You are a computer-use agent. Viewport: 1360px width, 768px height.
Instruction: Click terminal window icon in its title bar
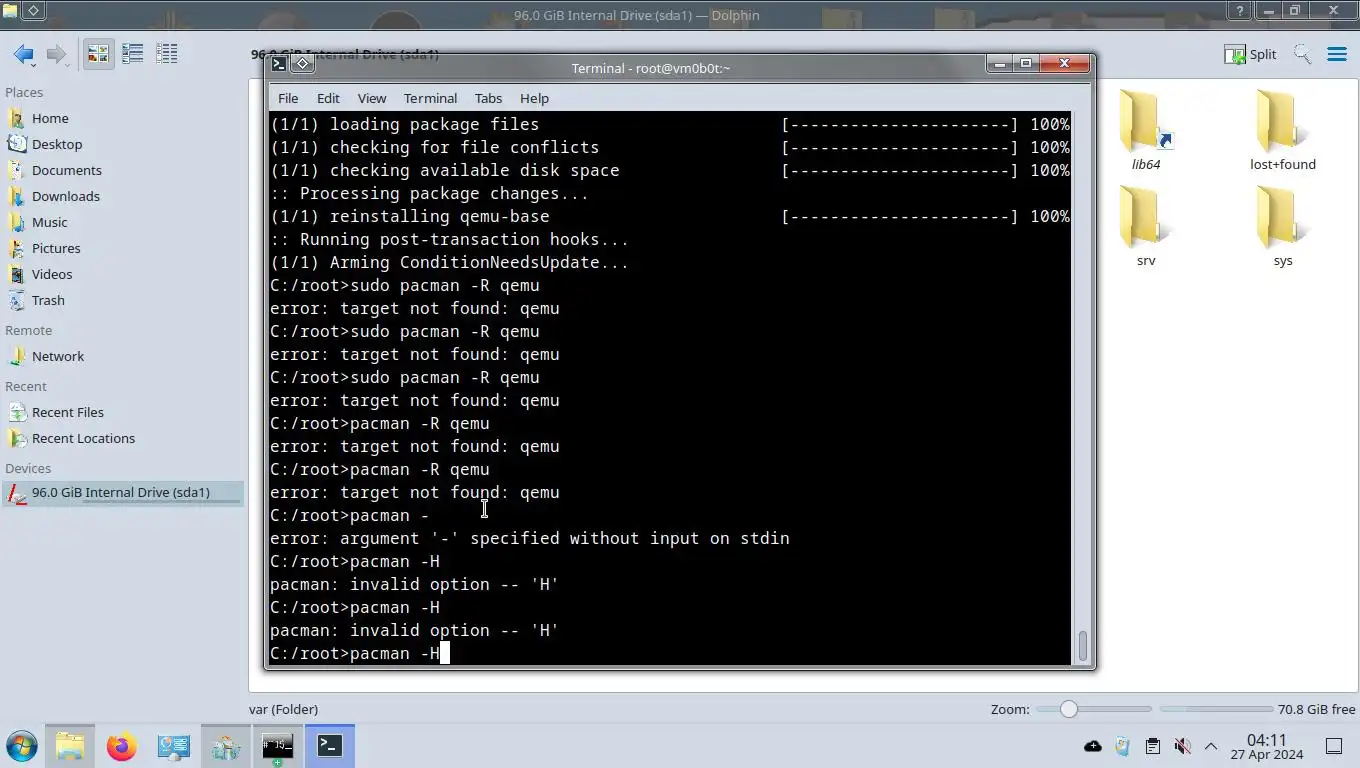pos(279,64)
